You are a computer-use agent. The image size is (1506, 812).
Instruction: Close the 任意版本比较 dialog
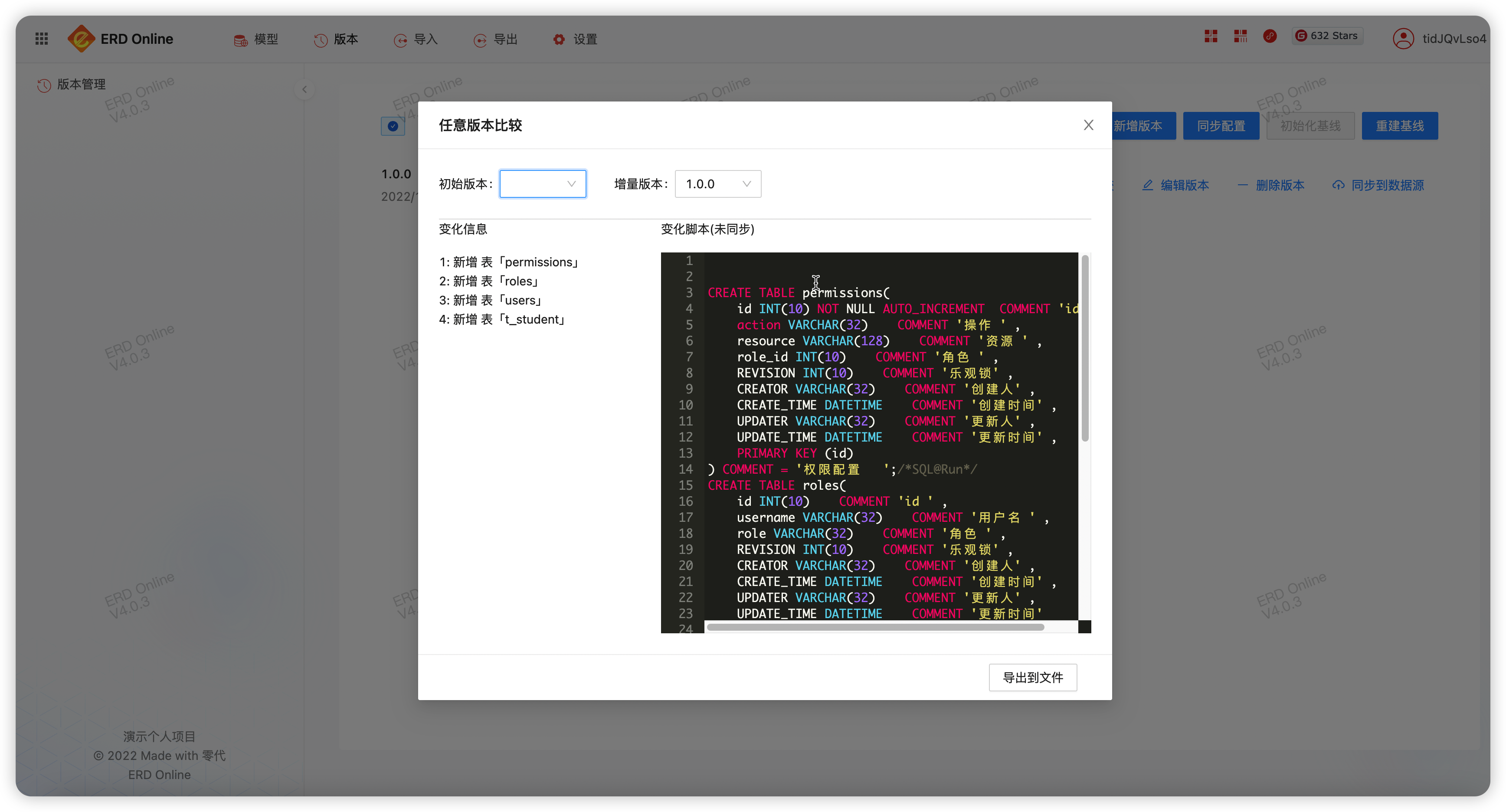1089,125
